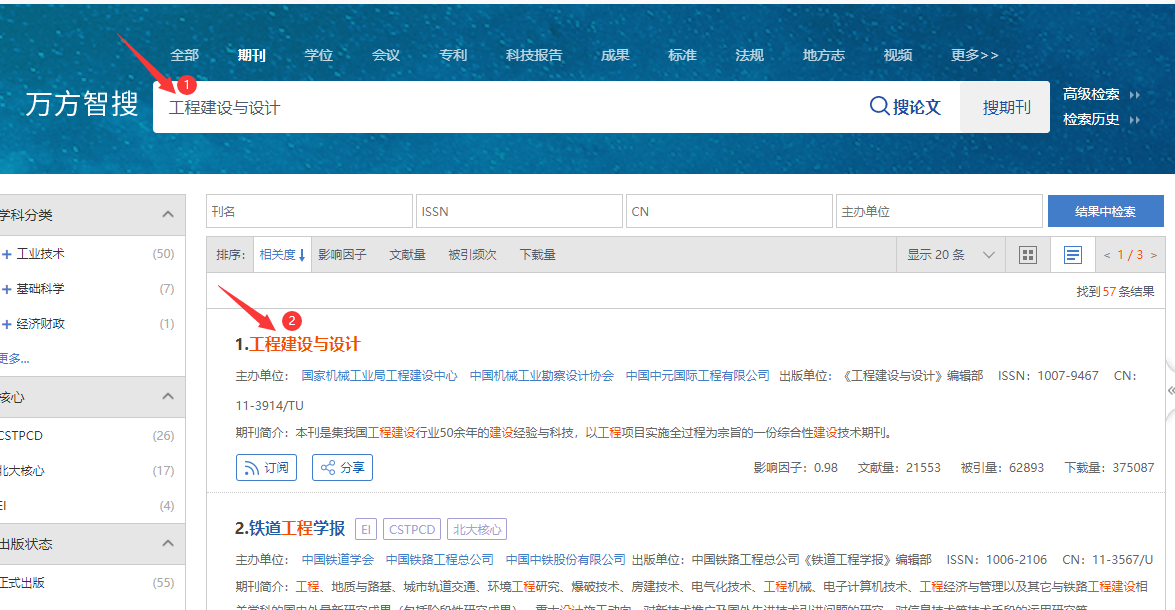
Task: Sort results by 下载量
Action: (x=537, y=255)
